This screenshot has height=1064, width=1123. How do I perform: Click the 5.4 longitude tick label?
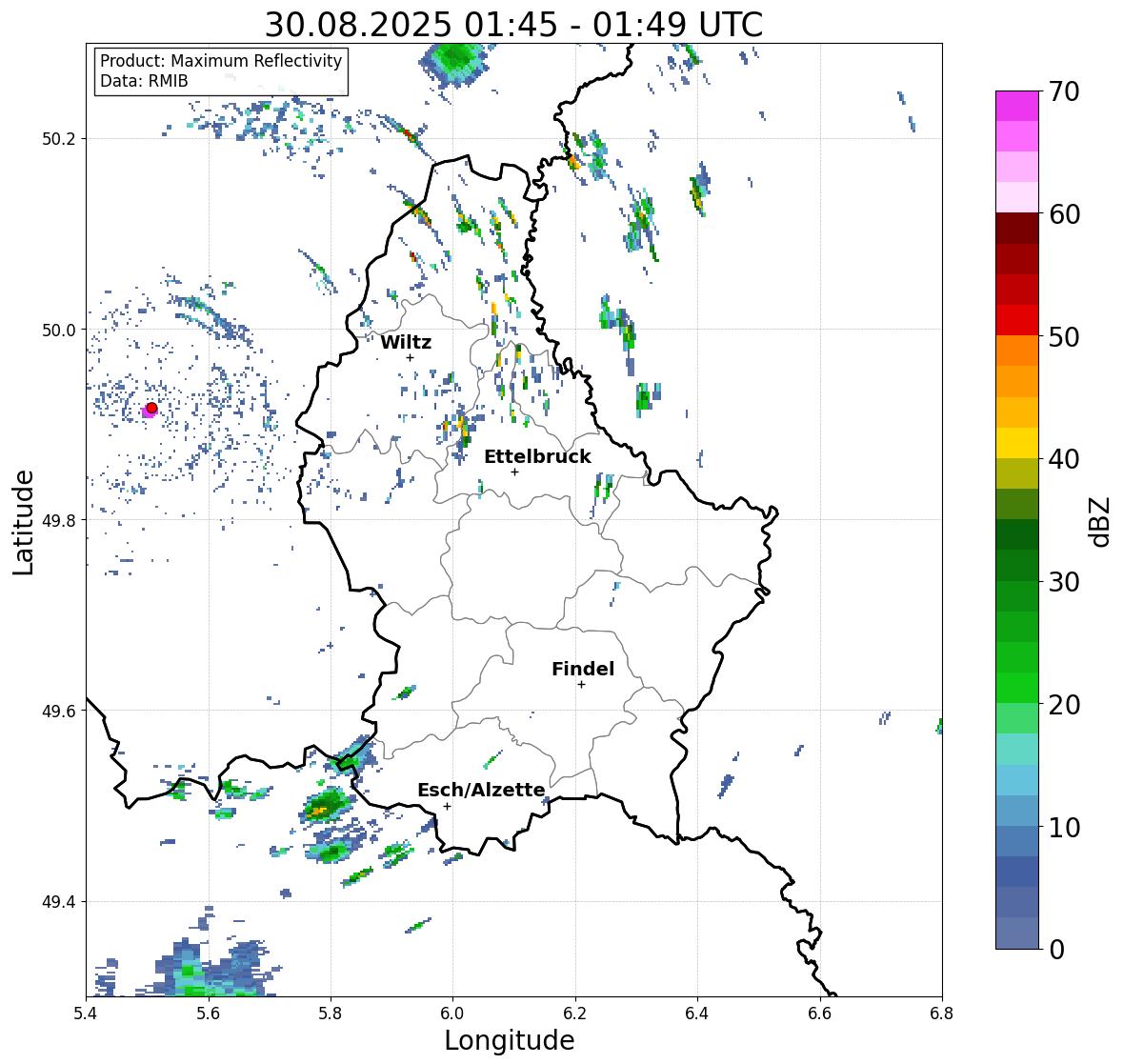[x=86, y=1014]
